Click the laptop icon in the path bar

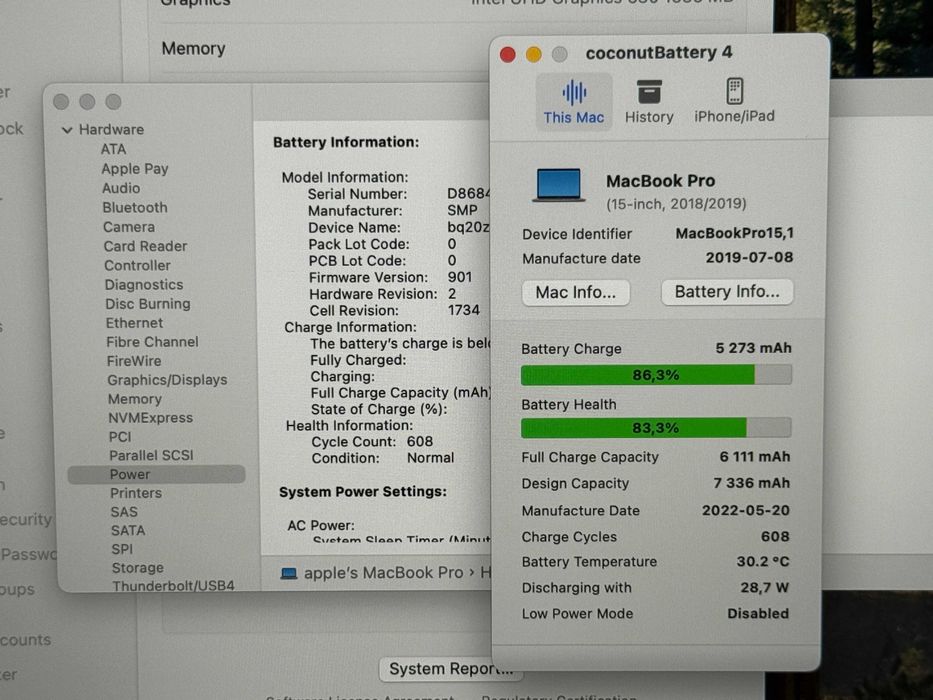pos(289,573)
